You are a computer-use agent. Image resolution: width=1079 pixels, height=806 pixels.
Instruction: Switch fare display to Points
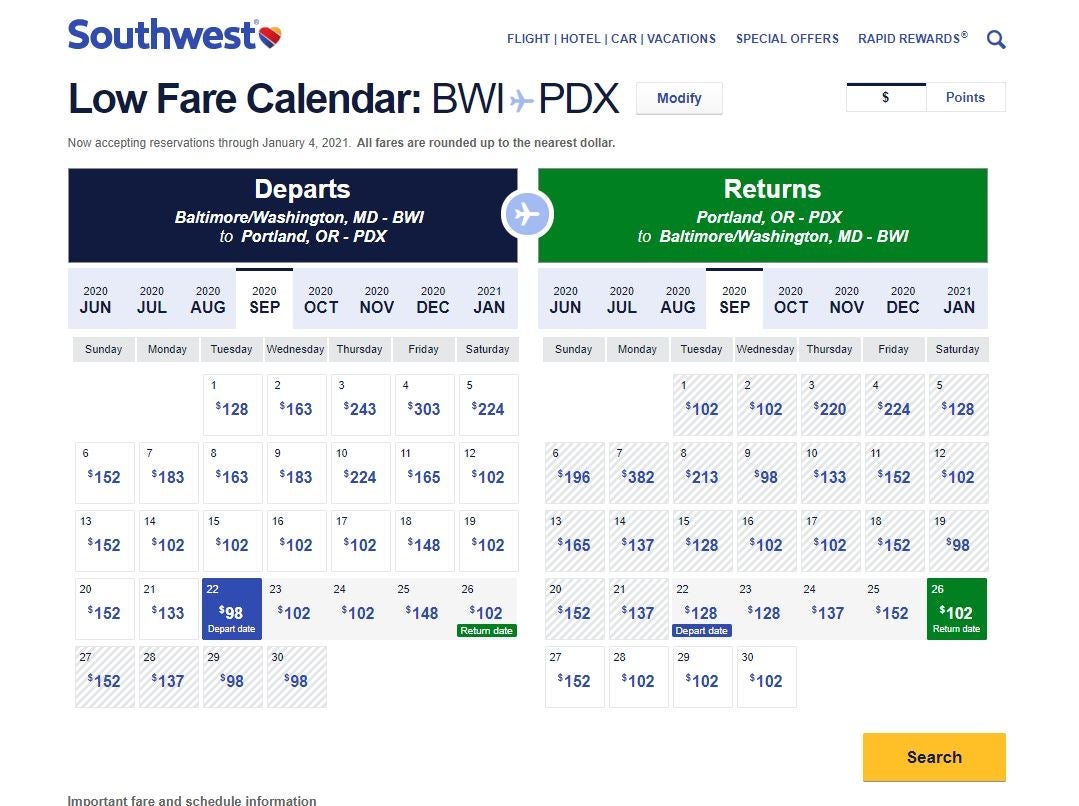[965, 97]
